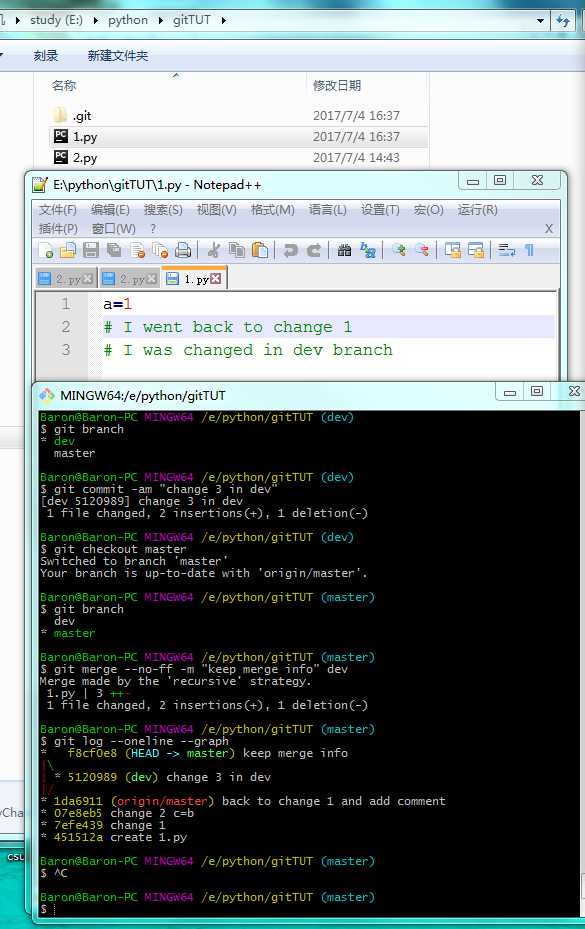The width and height of the screenshot is (585, 929).
Task: Click line 1 'a=1' in the editor
Action: click(117, 305)
